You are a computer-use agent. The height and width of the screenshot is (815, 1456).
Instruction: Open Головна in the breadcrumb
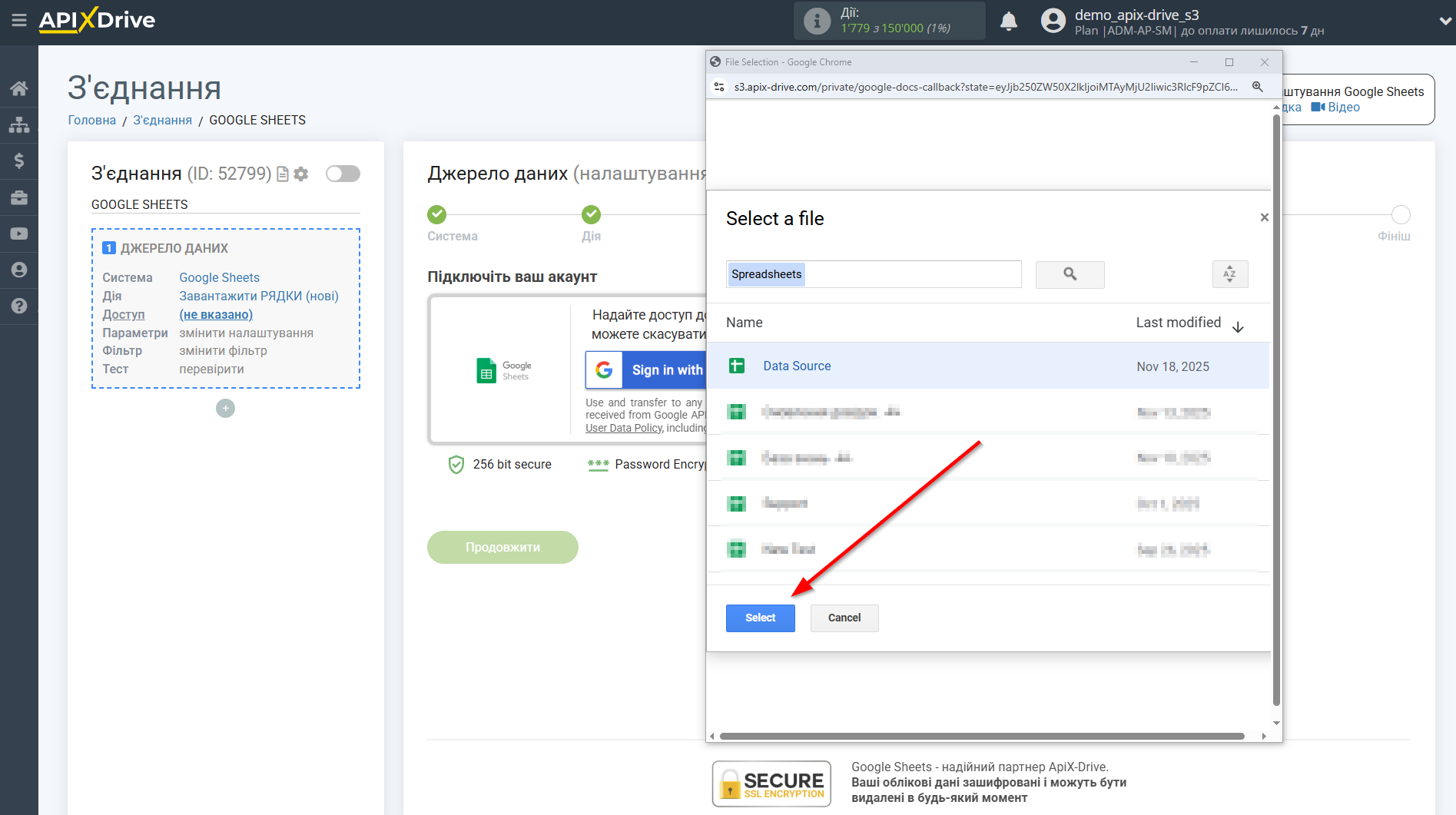(x=91, y=120)
